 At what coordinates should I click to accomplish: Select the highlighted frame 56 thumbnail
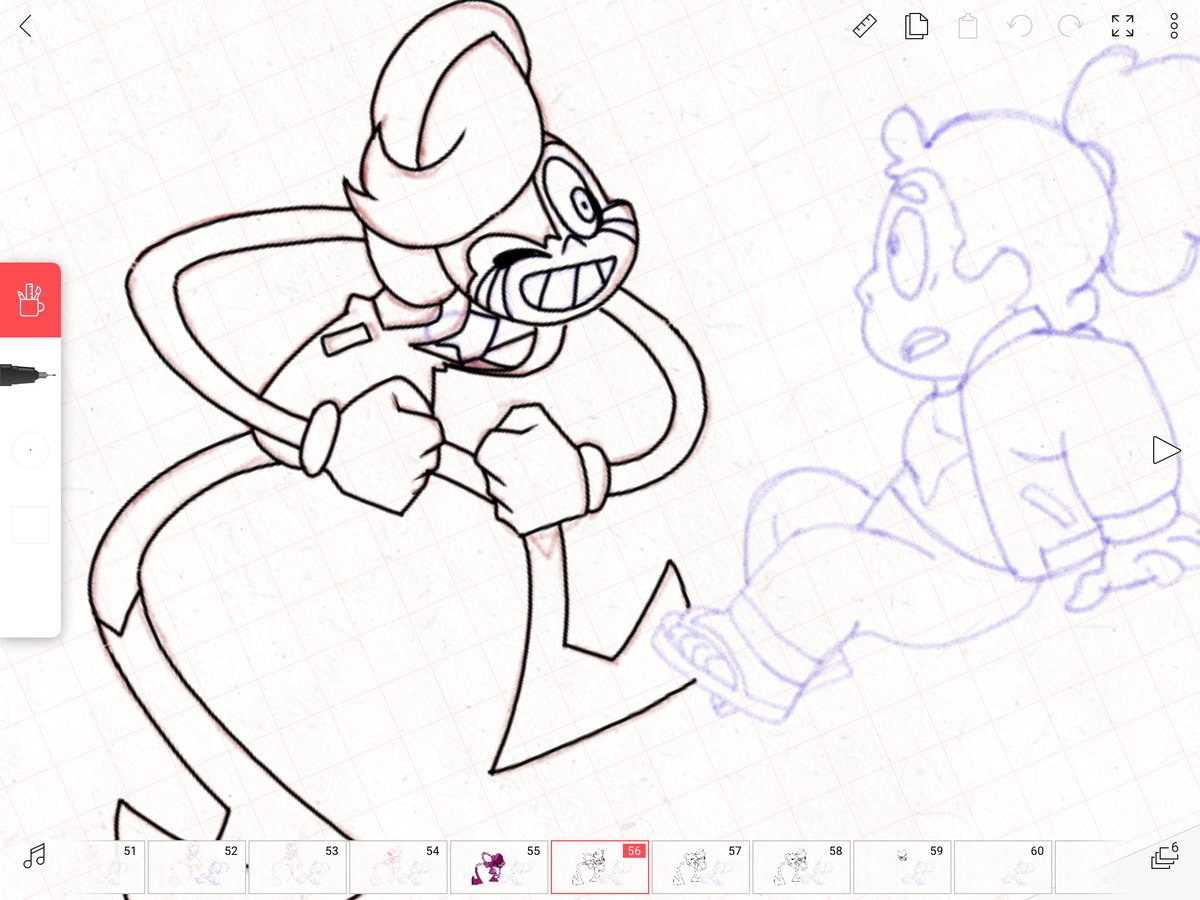click(x=600, y=866)
